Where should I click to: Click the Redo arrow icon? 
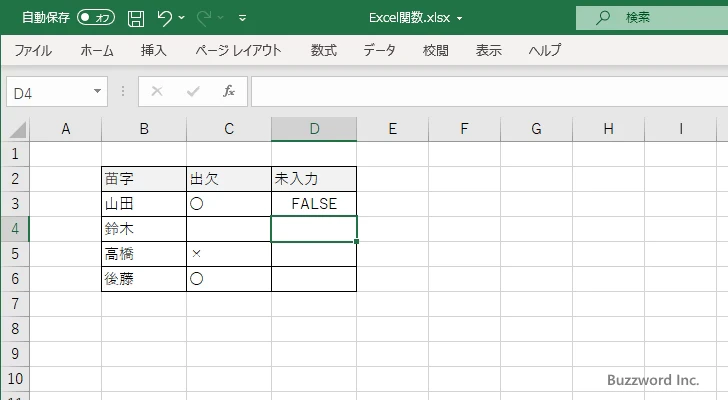[203, 18]
